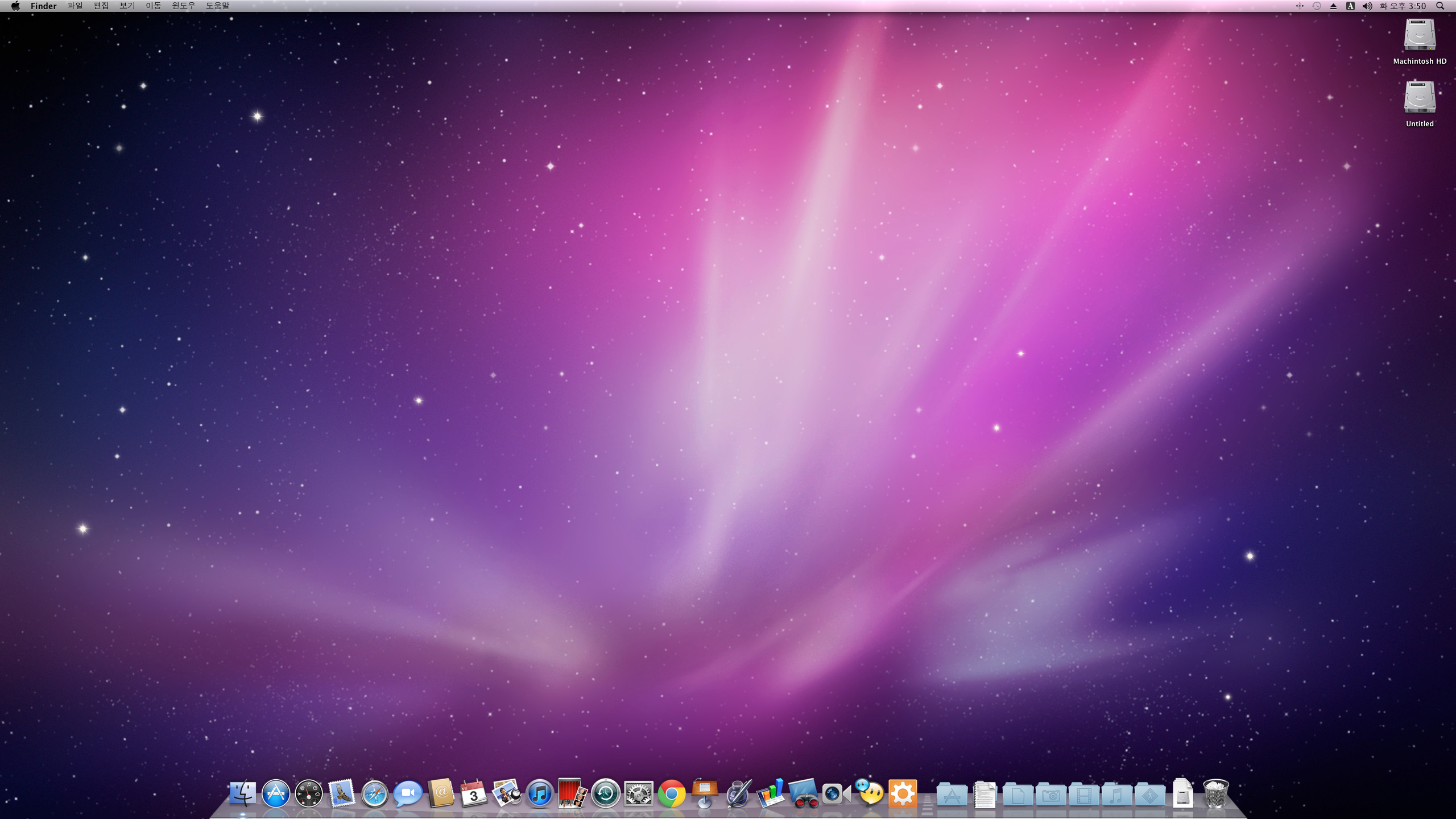Open the Music folder stack
Screen dimensions: 1456x819
coord(1117,793)
